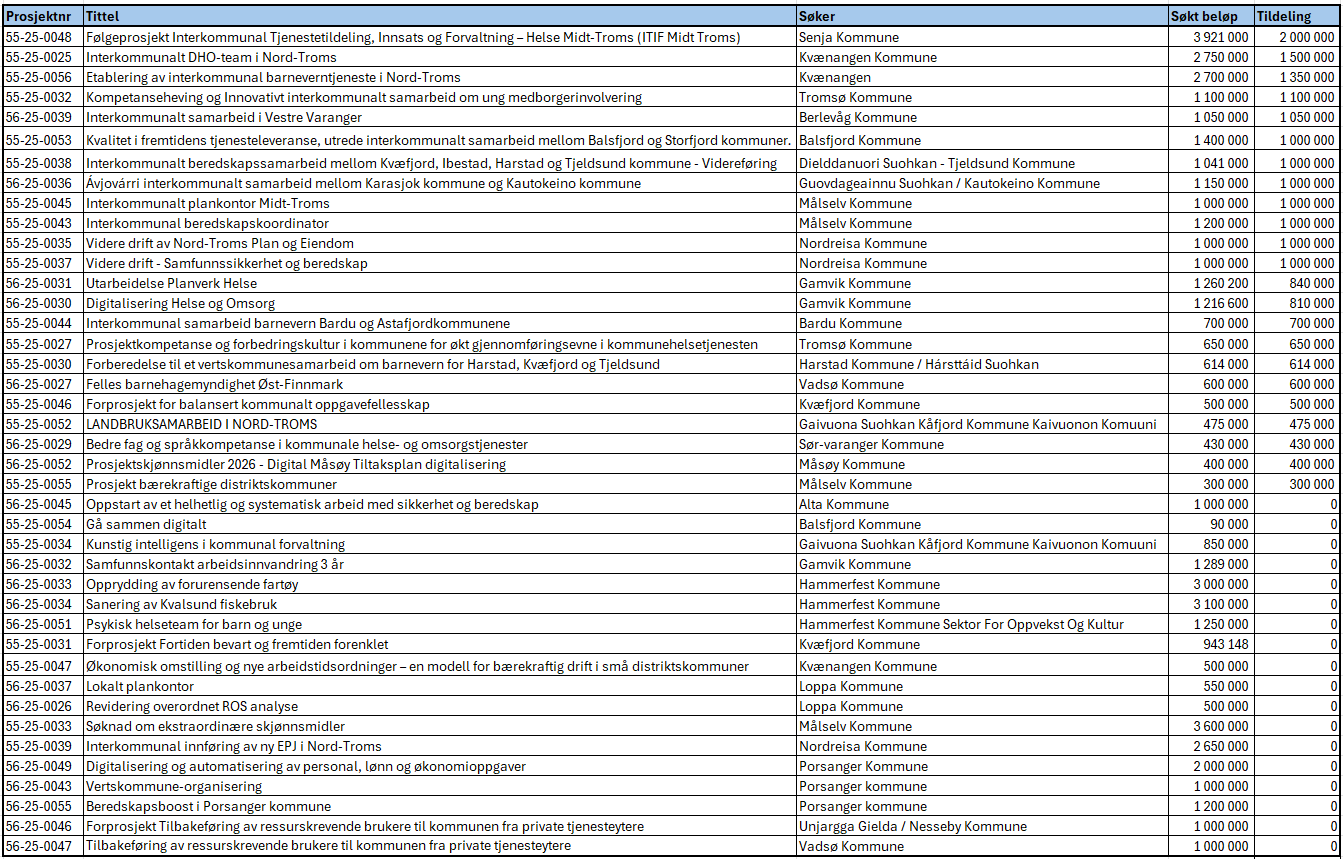Click the Tildeling column header
The image size is (1343, 859).
point(1296,17)
